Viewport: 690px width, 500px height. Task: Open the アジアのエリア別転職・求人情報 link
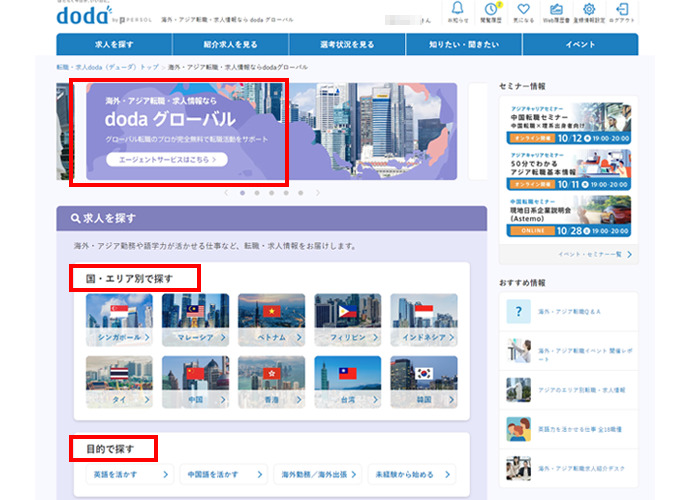click(x=581, y=390)
